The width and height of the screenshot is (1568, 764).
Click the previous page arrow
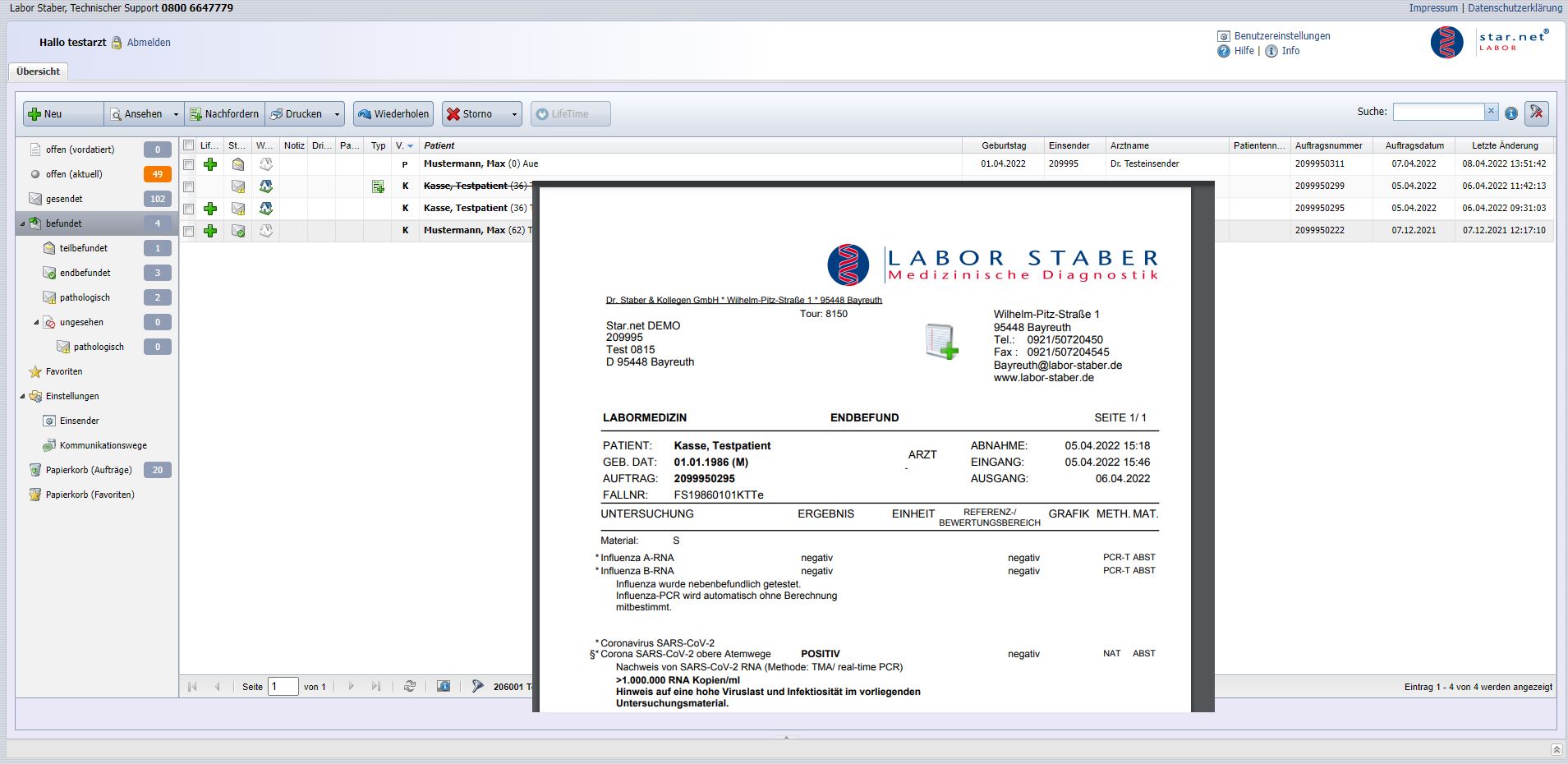218,686
